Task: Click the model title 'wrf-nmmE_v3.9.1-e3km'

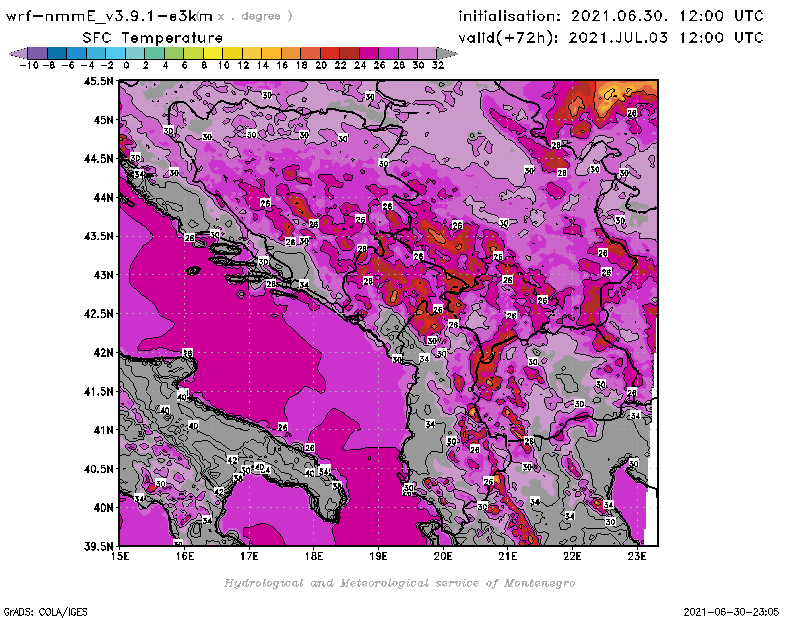Action: 109,16
